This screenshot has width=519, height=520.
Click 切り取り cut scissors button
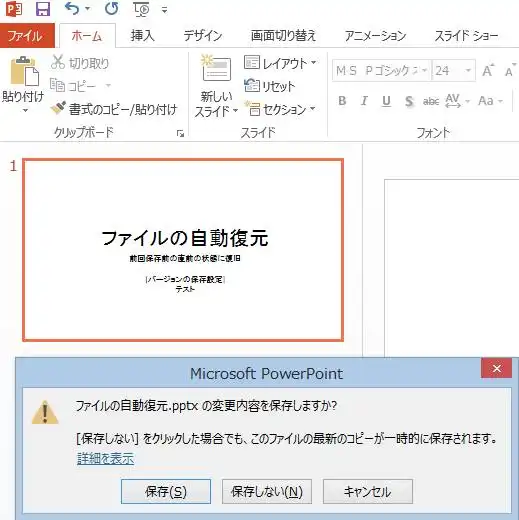tap(80, 63)
